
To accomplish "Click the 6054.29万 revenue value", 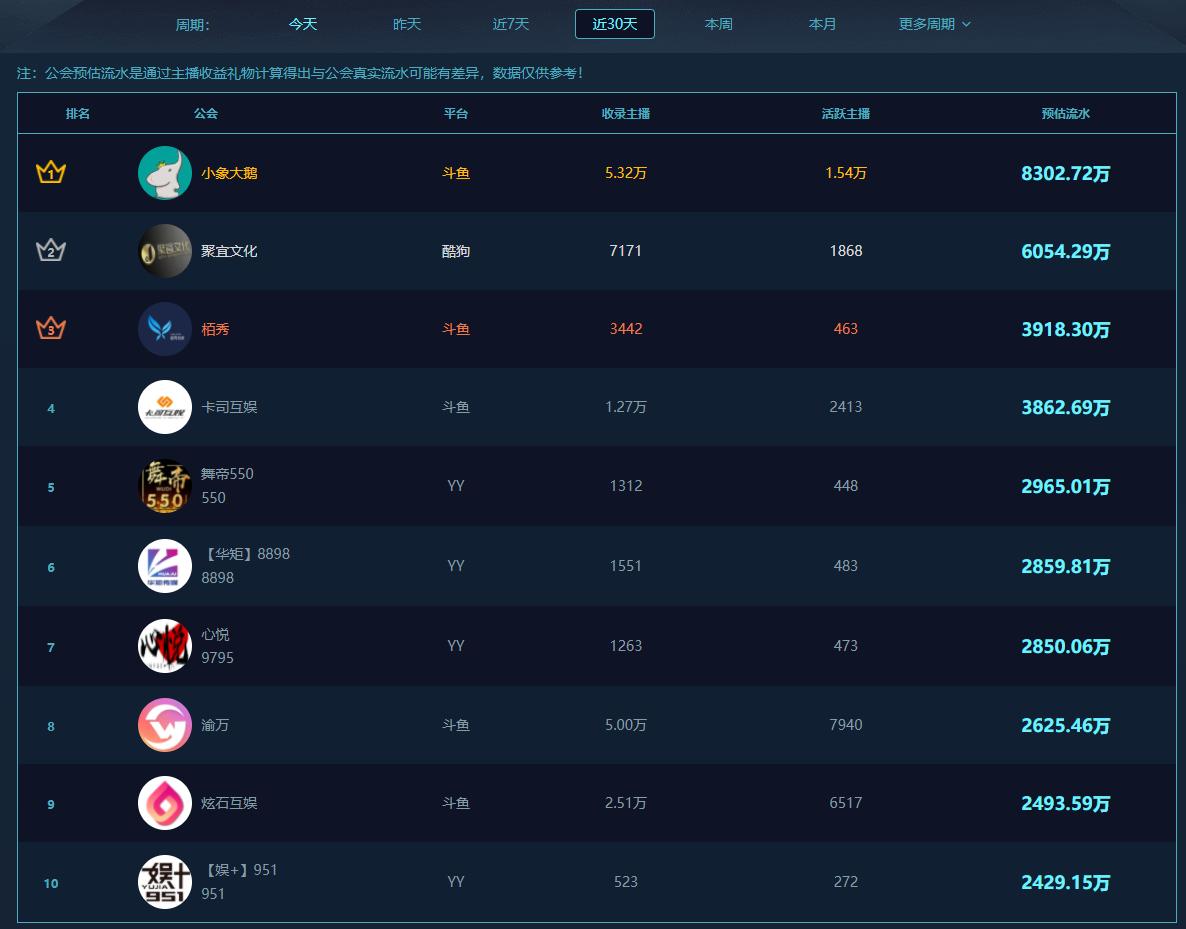I will (x=1066, y=252).
